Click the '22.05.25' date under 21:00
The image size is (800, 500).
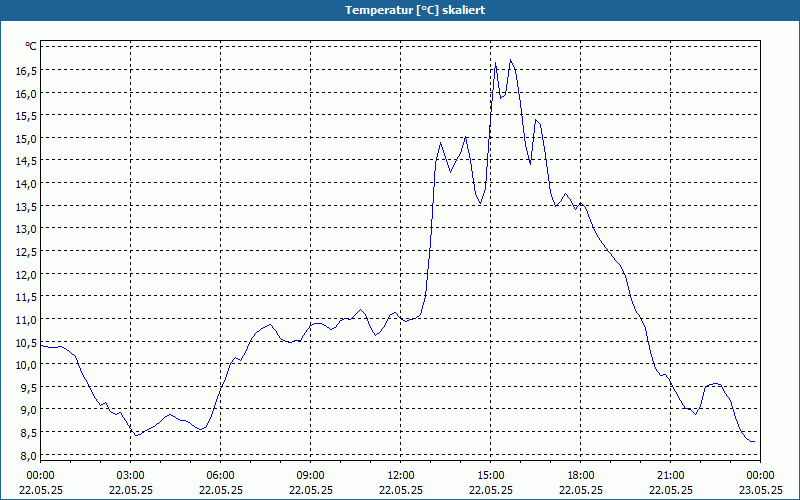click(x=670, y=490)
